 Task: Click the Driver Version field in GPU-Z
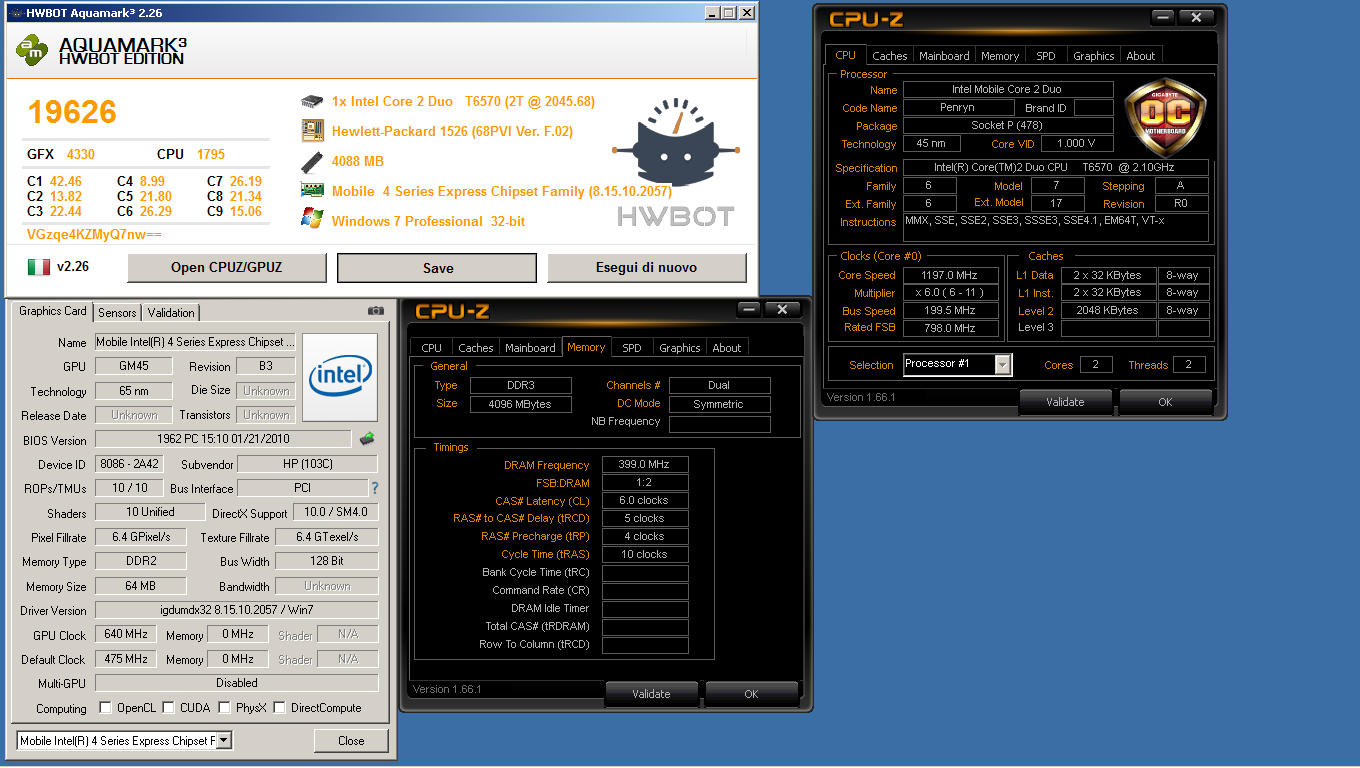(236, 610)
